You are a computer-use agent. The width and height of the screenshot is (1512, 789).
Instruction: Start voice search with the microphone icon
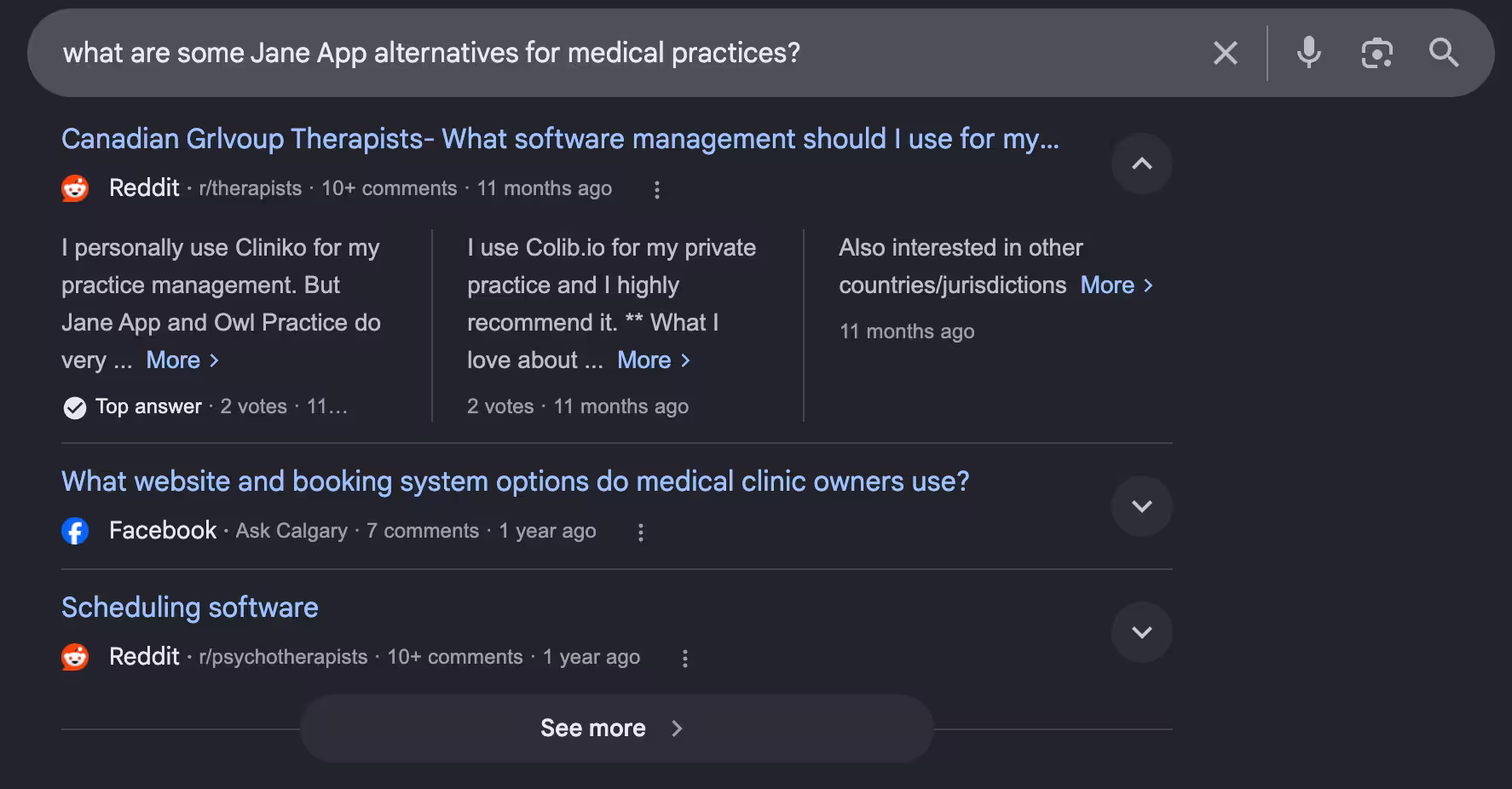(1308, 53)
